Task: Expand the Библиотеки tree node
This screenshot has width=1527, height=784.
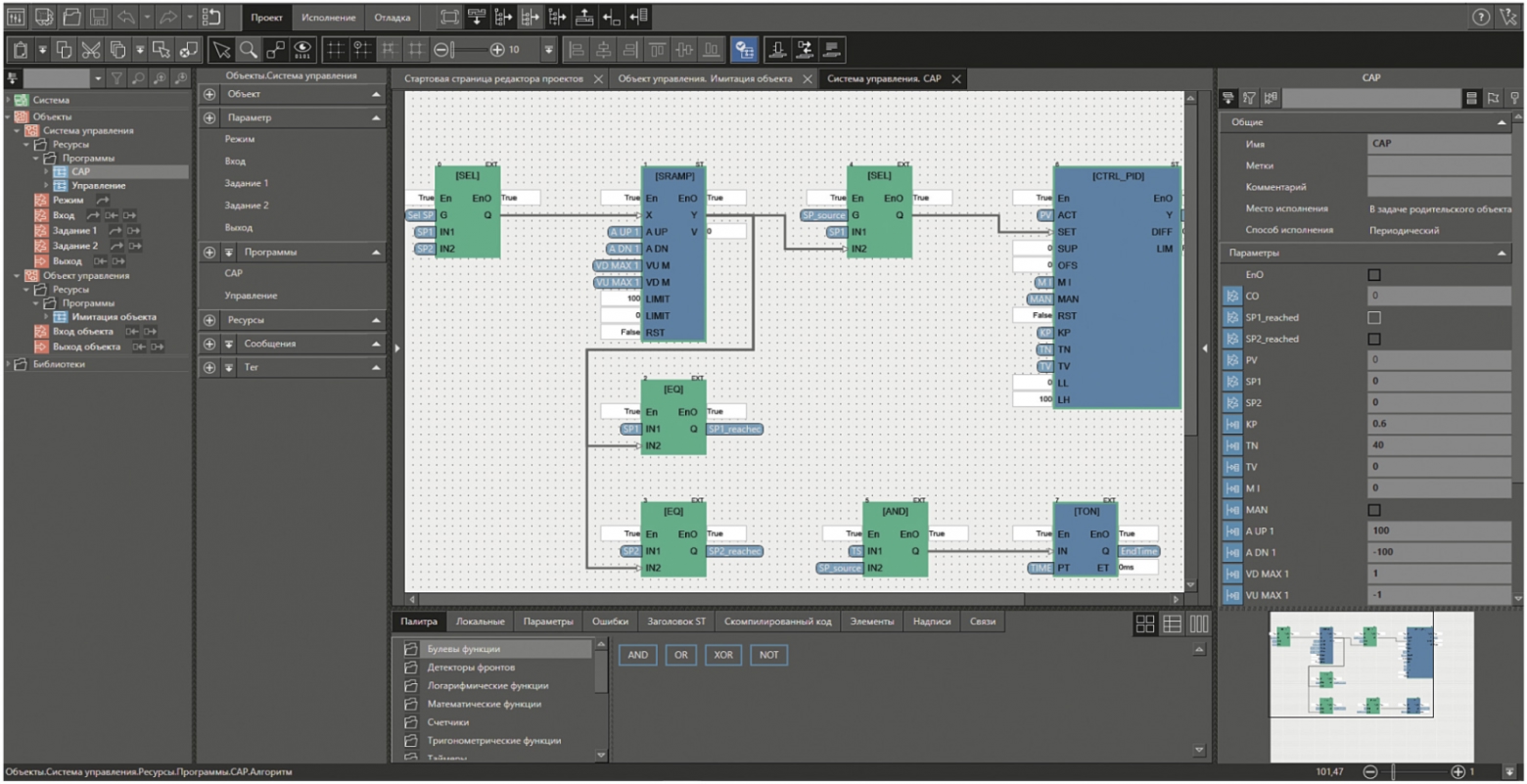Action: pyautogui.click(x=9, y=364)
